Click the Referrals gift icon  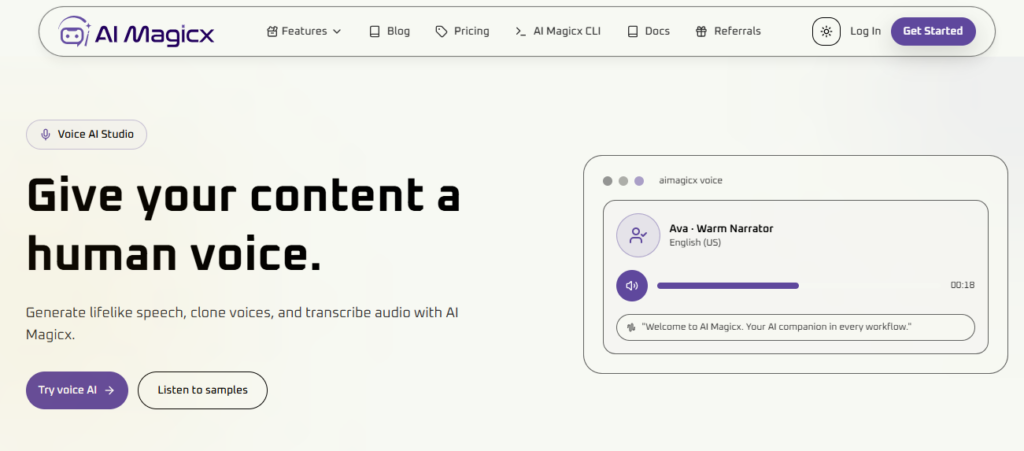click(x=701, y=31)
